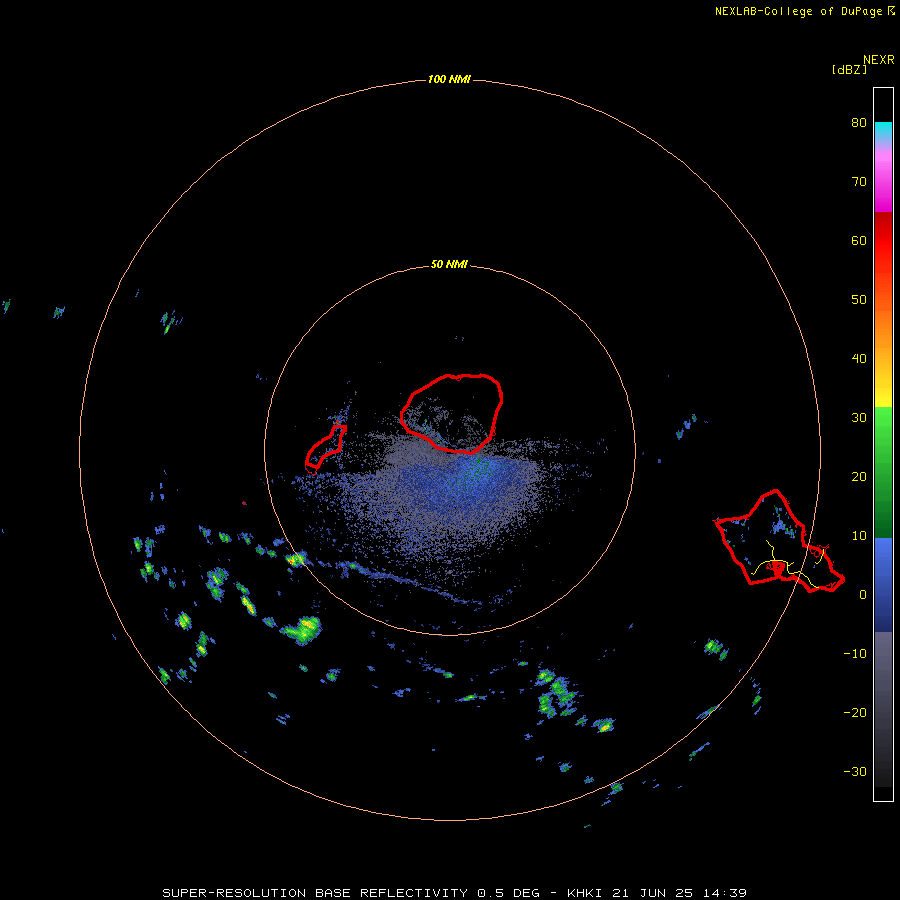Click the 50 NMI range ring label
This screenshot has height=900, width=900.
pos(449,264)
